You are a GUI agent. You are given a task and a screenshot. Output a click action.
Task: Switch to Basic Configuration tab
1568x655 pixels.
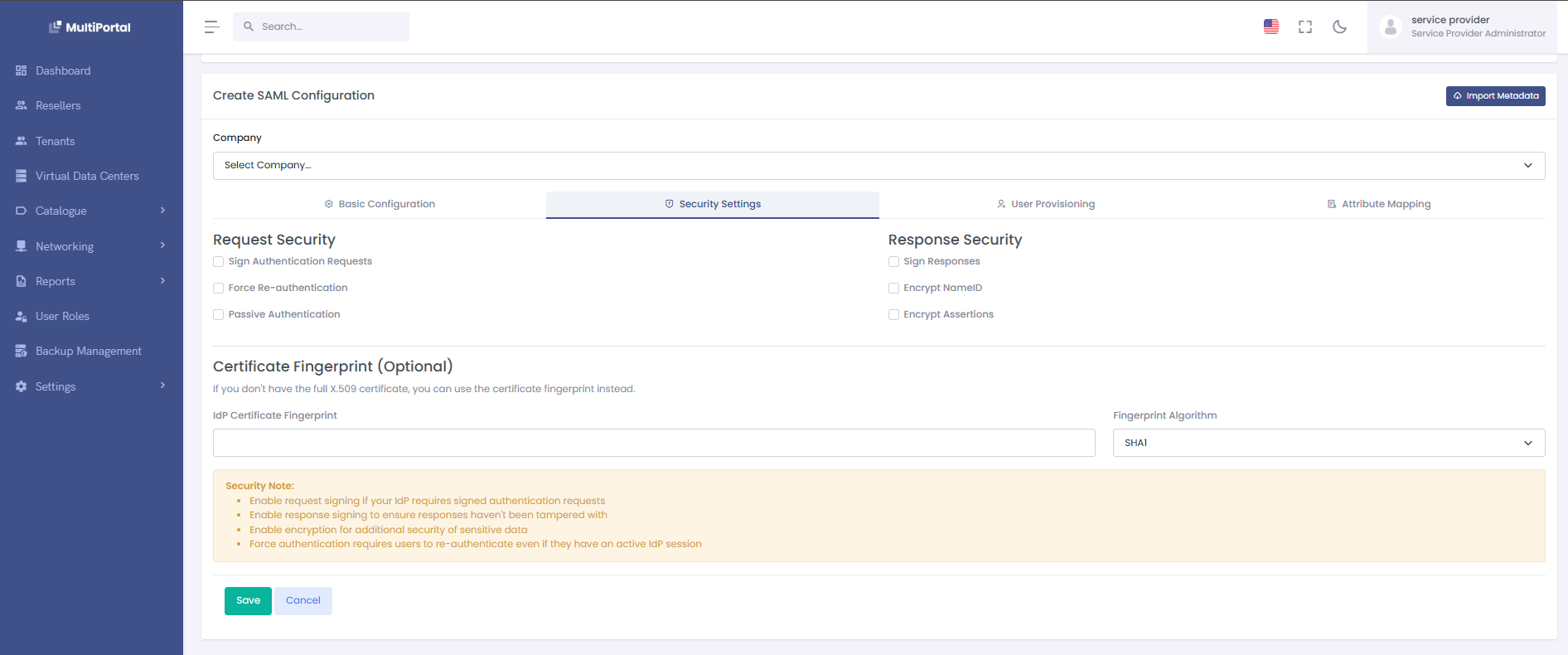click(380, 204)
